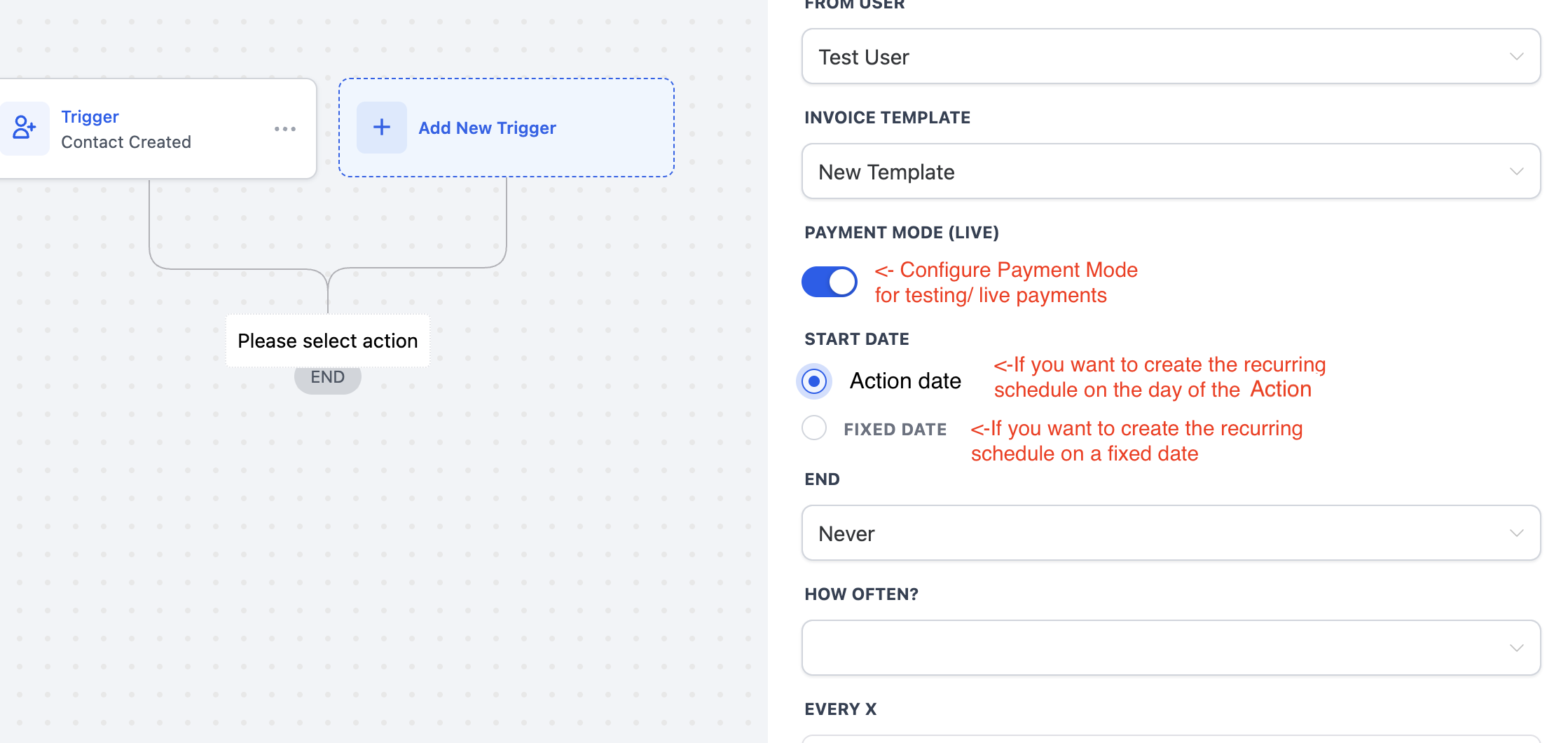Toggle the Payment Mode live switch

[830, 282]
